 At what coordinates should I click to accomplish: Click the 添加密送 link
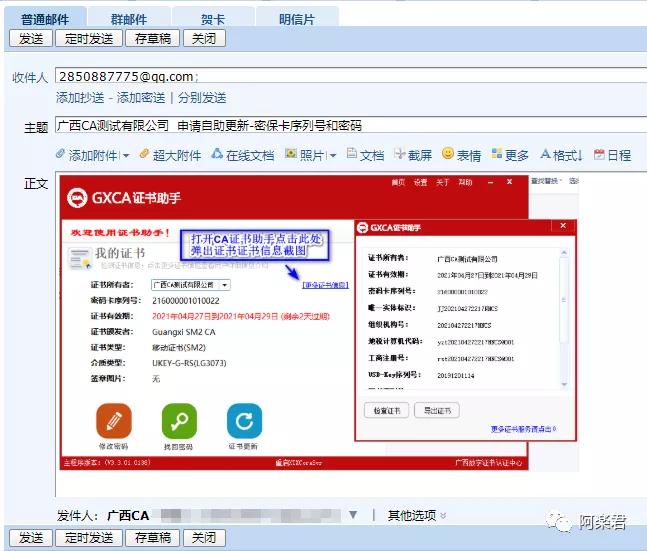(141, 98)
